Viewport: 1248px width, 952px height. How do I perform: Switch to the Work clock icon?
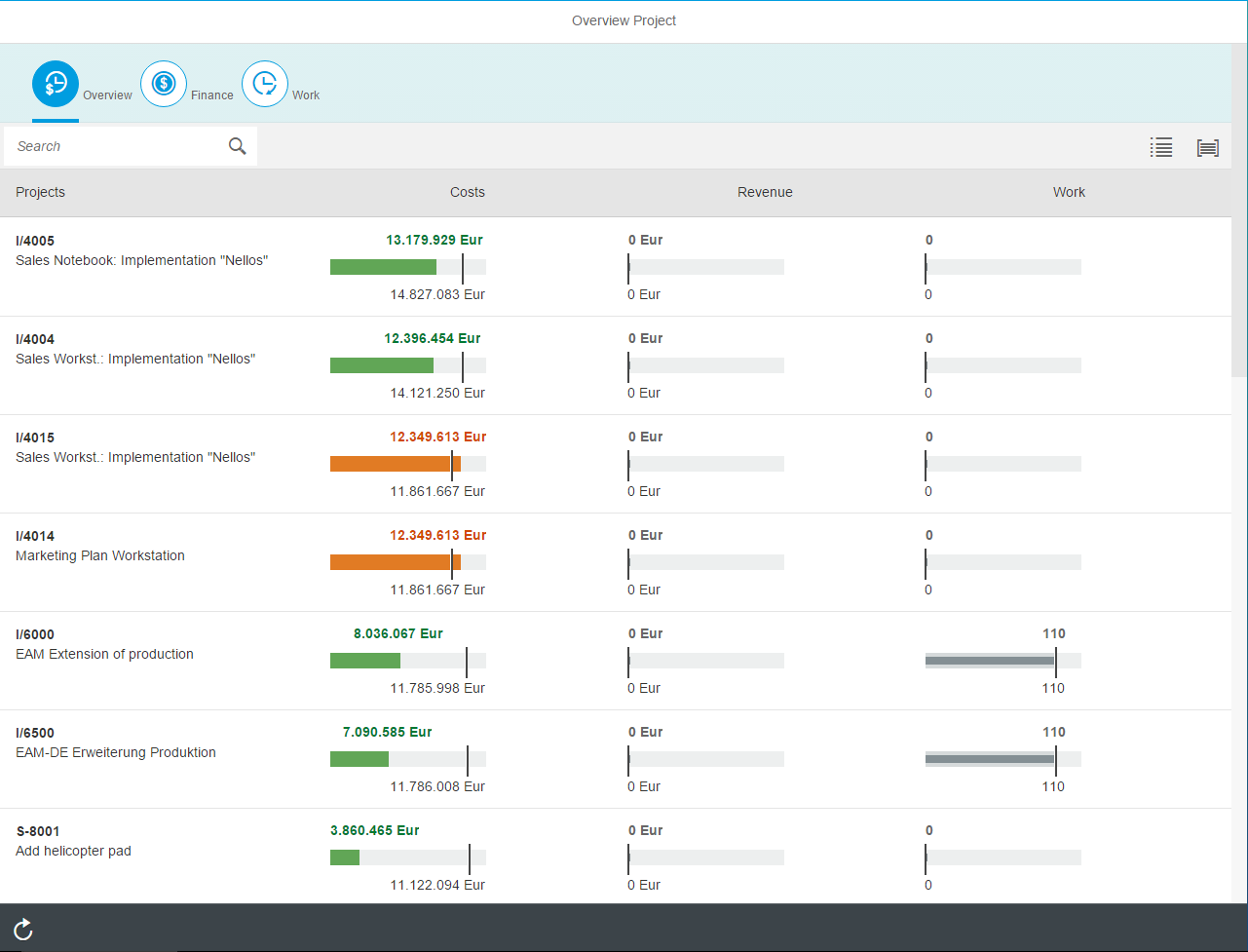(x=265, y=84)
